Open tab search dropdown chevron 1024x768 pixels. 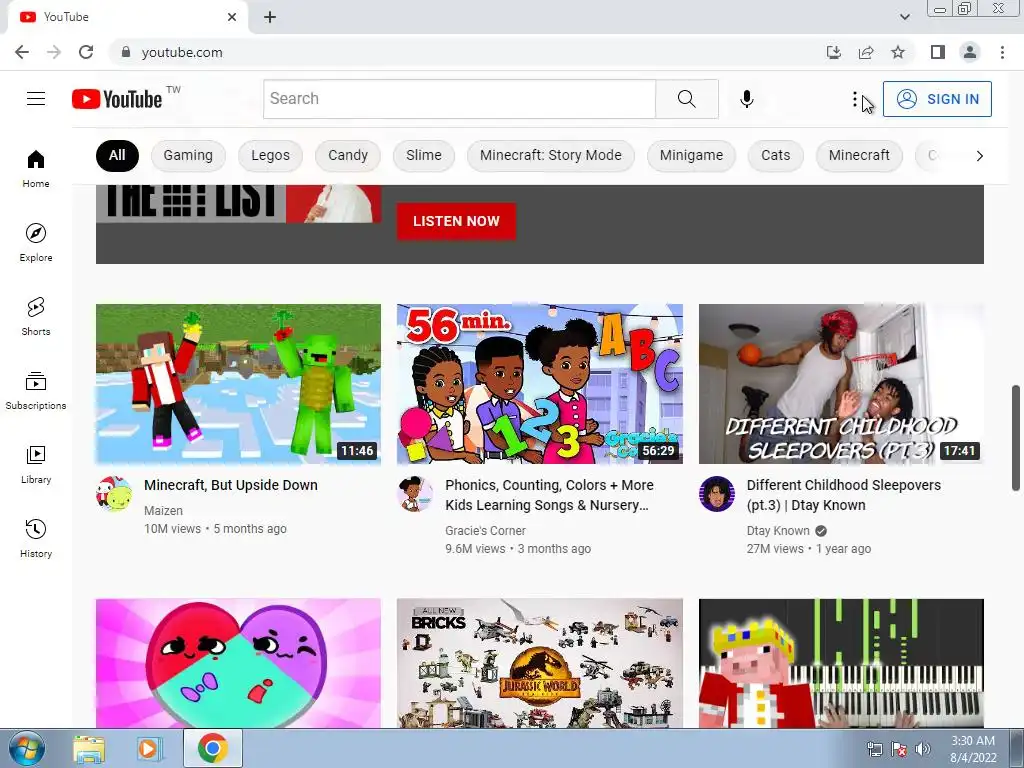(904, 17)
